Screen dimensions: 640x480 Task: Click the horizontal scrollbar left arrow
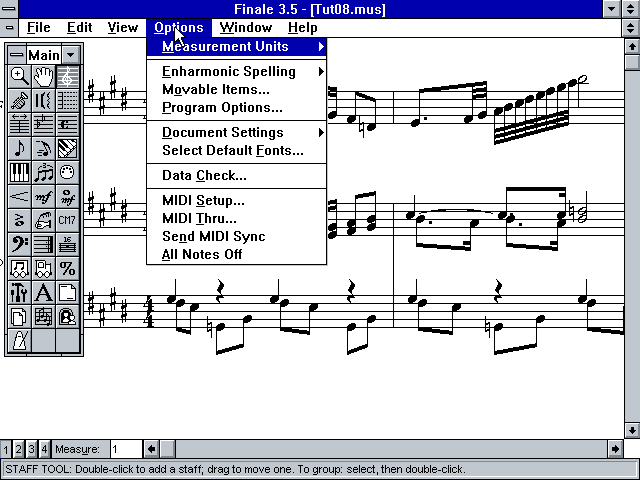151,449
